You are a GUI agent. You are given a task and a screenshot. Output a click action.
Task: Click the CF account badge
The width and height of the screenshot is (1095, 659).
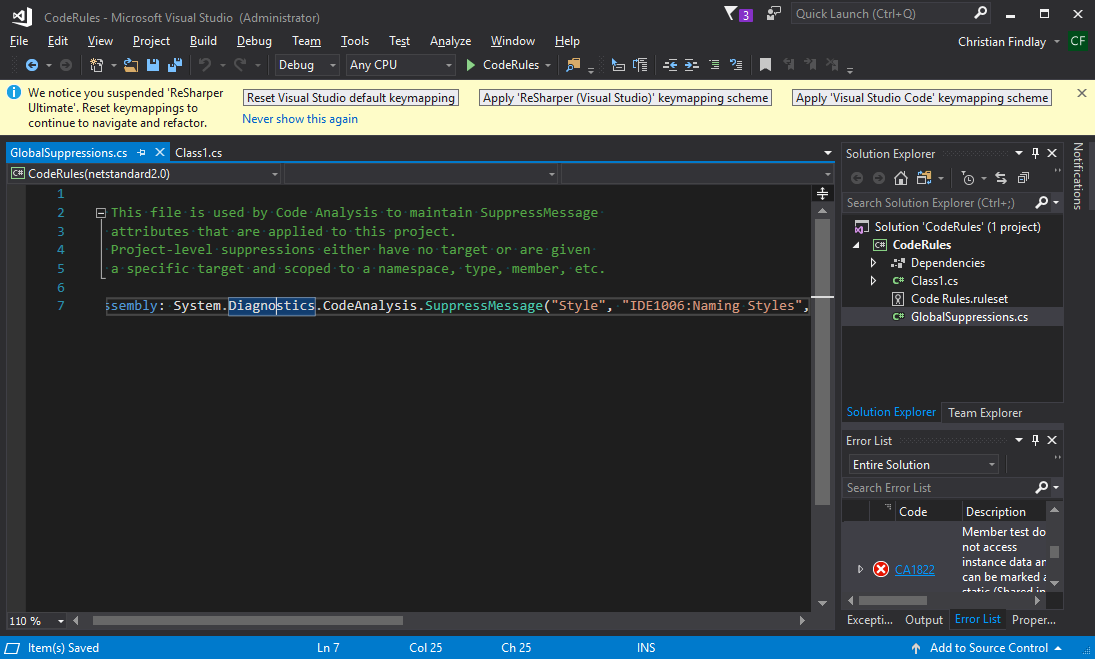(1078, 41)
